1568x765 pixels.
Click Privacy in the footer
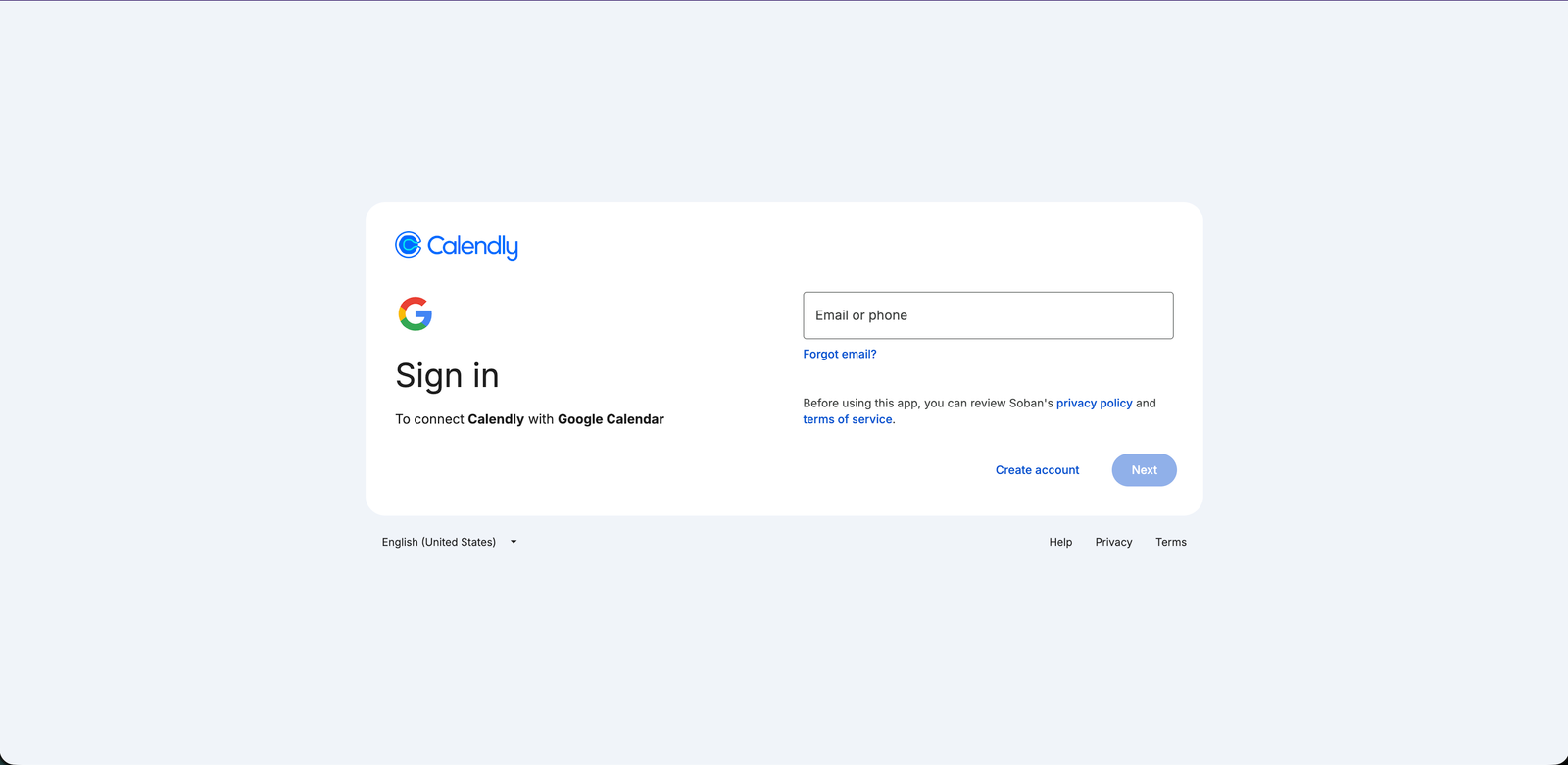coord(1113,541)
